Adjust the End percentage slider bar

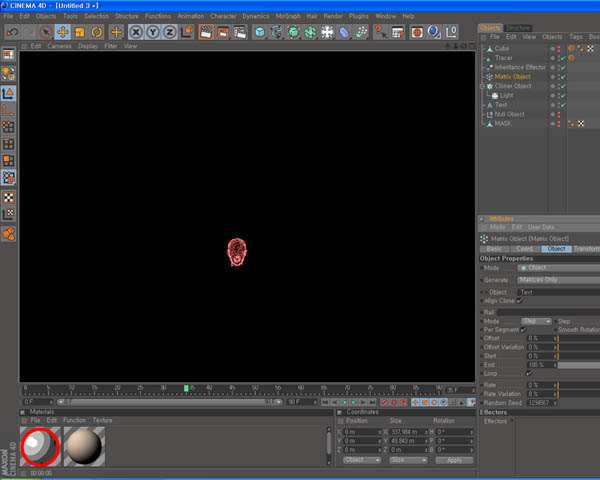[579, 365]
